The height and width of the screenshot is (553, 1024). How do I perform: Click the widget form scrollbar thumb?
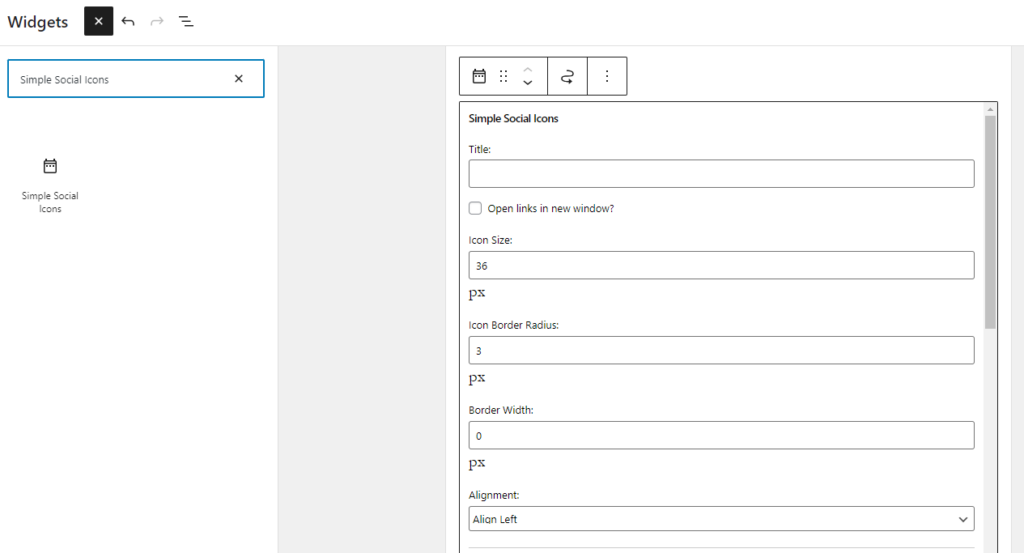(990, 222)
